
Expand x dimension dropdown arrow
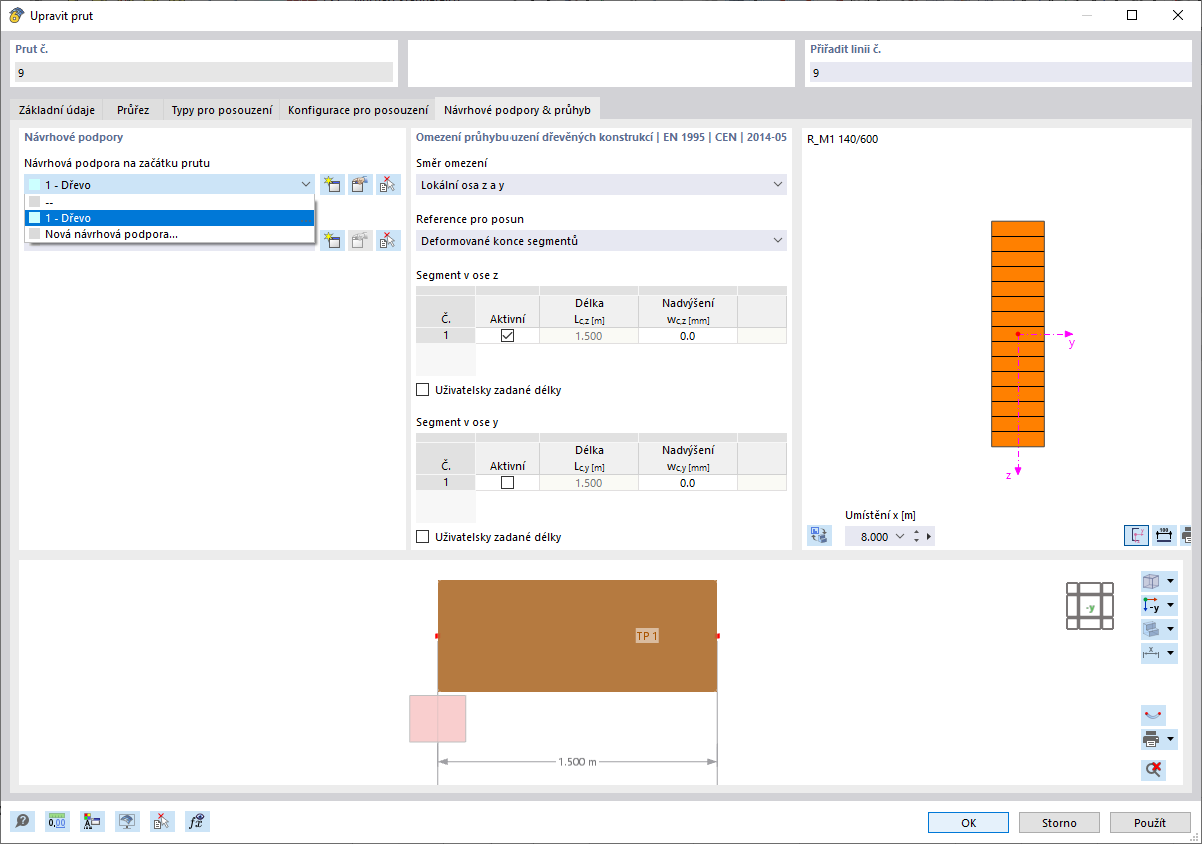click(1170, 653)
